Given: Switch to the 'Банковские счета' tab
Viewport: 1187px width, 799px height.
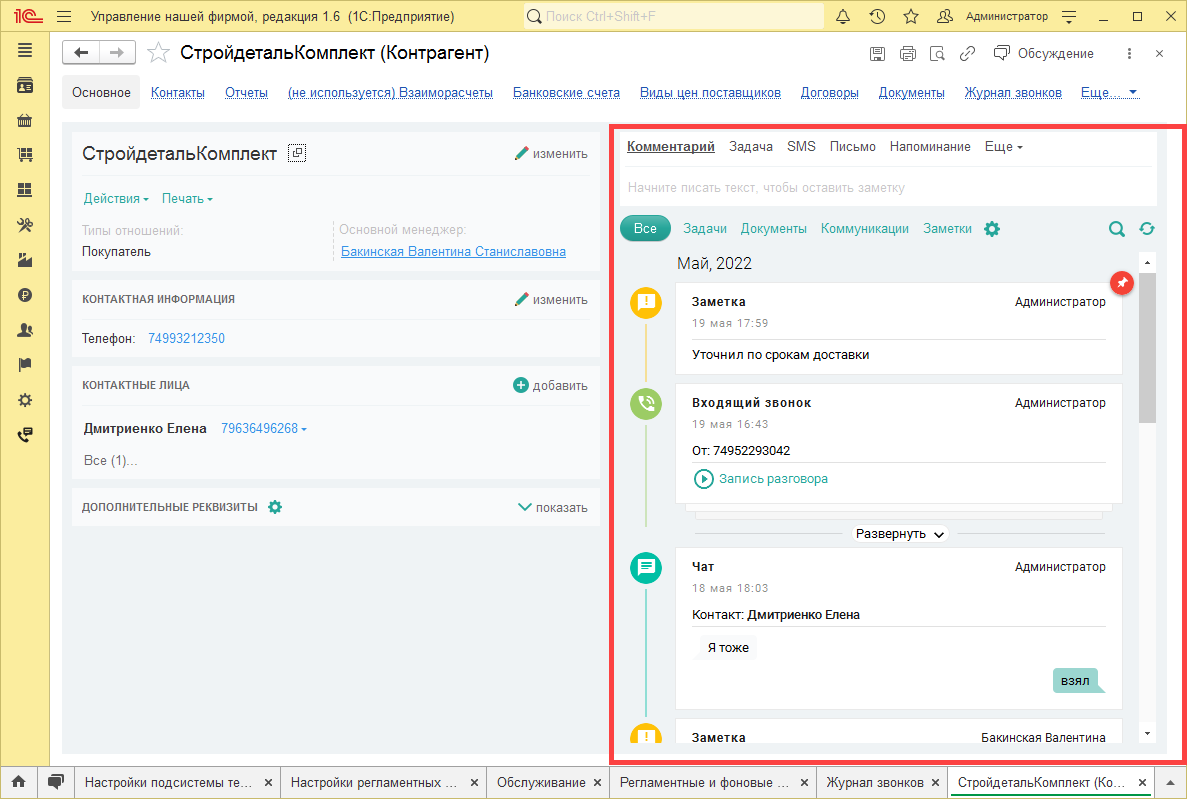Looking at the screenshot, I should pyautogui.click(x=566, y=93).
